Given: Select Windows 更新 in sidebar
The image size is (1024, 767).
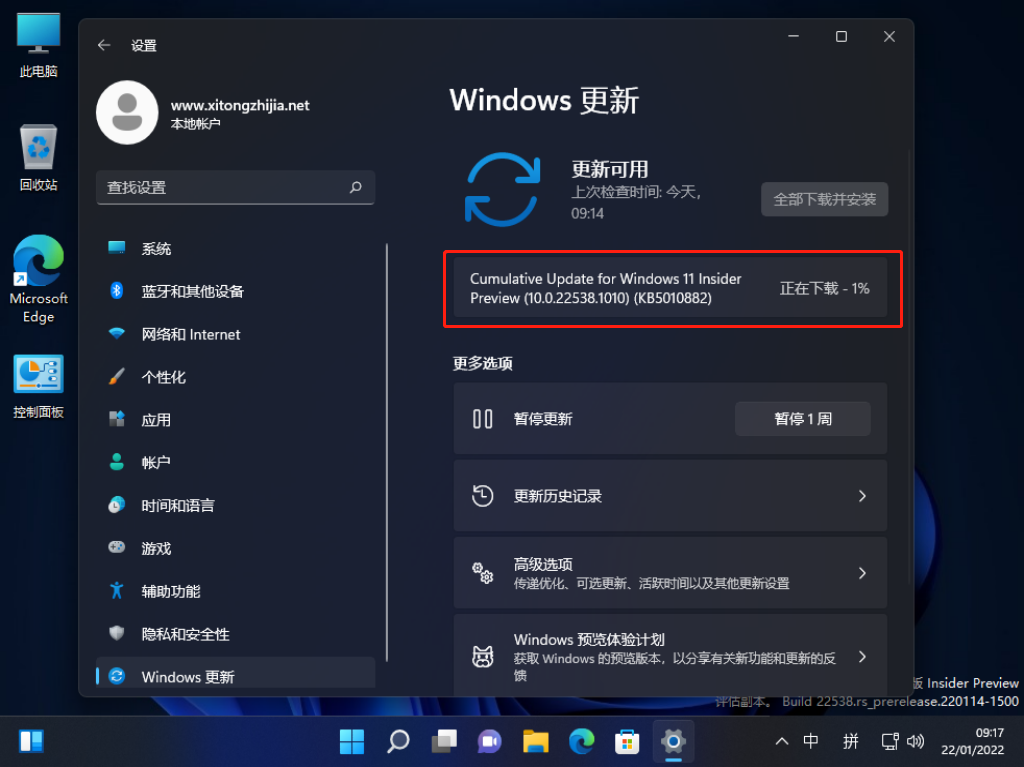Looking at the screenshot, I should 236,675.
